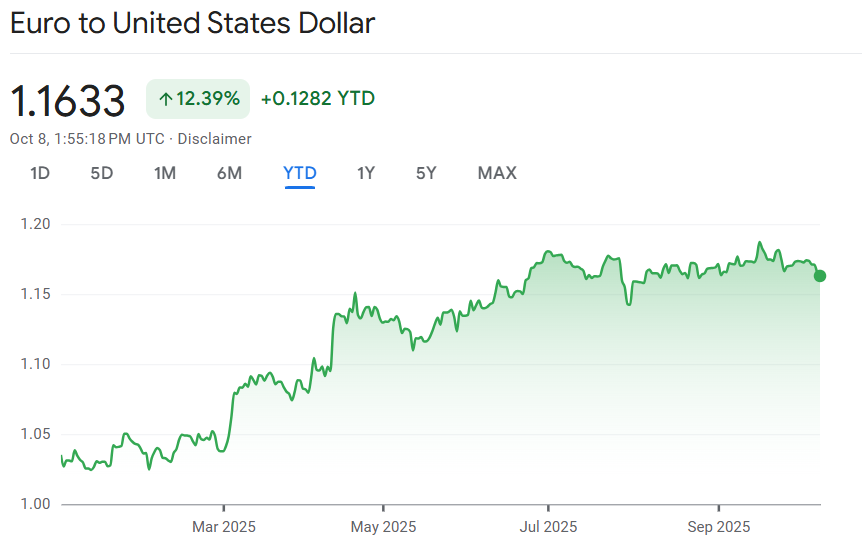Click the Euro to United States Dollar title
Viewport: 862px width, 548px height.
[x=193, y=24]
